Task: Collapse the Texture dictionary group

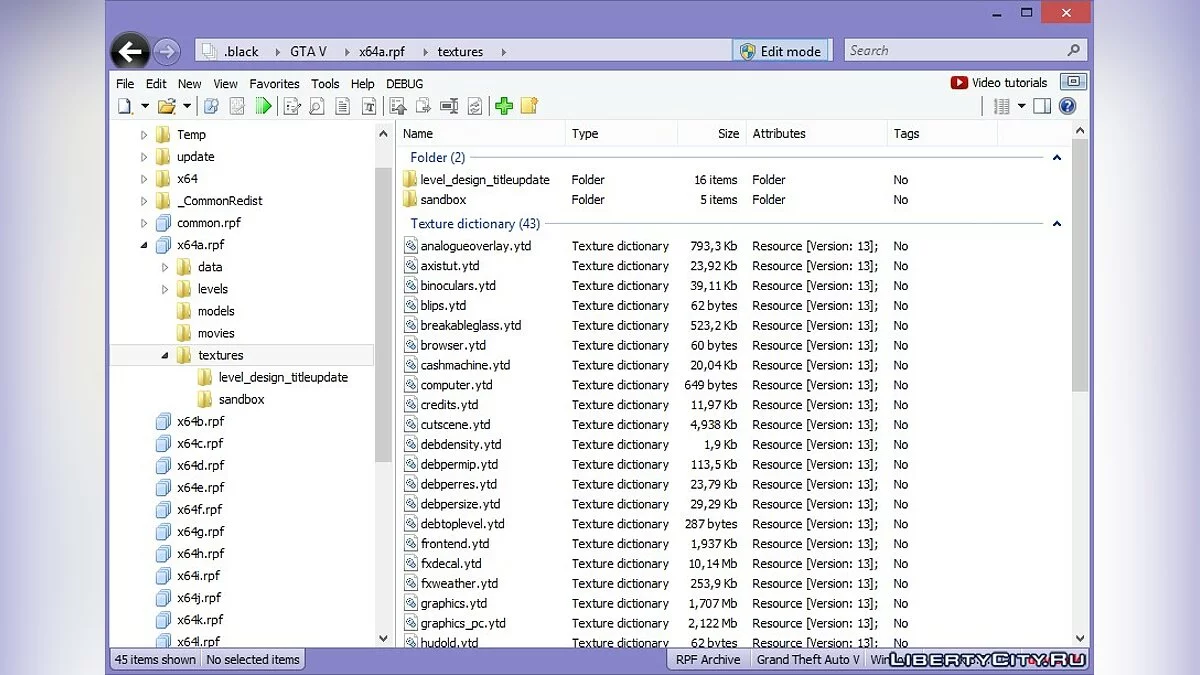Action: tap(1056, 224)
